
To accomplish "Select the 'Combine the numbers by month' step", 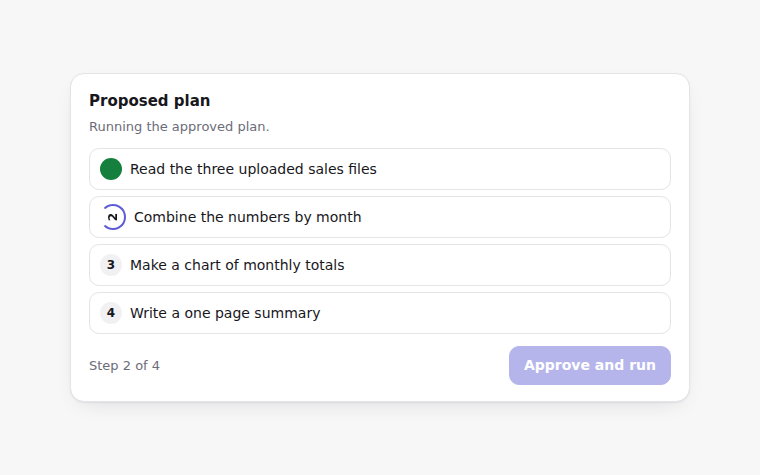I will 380,217.
